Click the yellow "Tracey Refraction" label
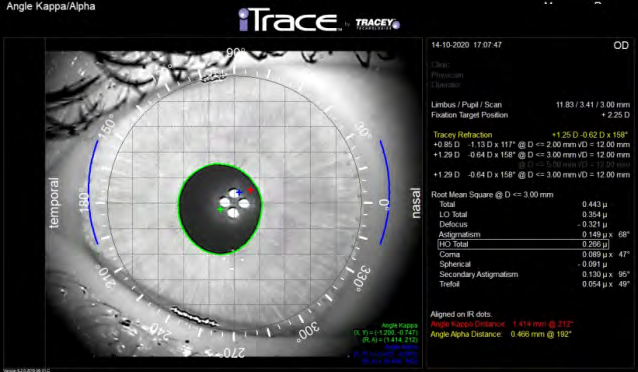This screenshot has width=638, height=372. 463,135
